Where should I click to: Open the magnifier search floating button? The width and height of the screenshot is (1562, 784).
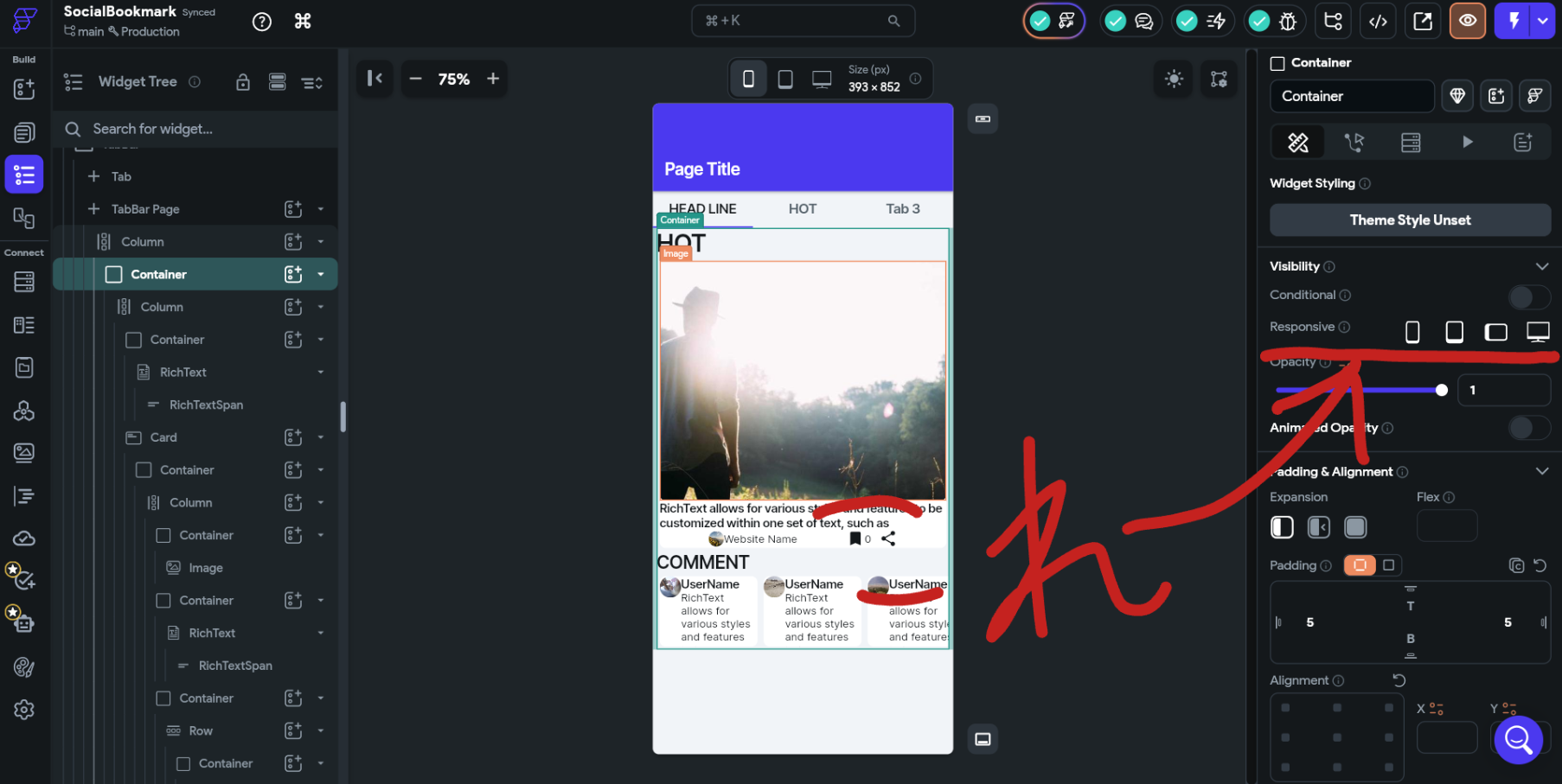(1518, 740)
